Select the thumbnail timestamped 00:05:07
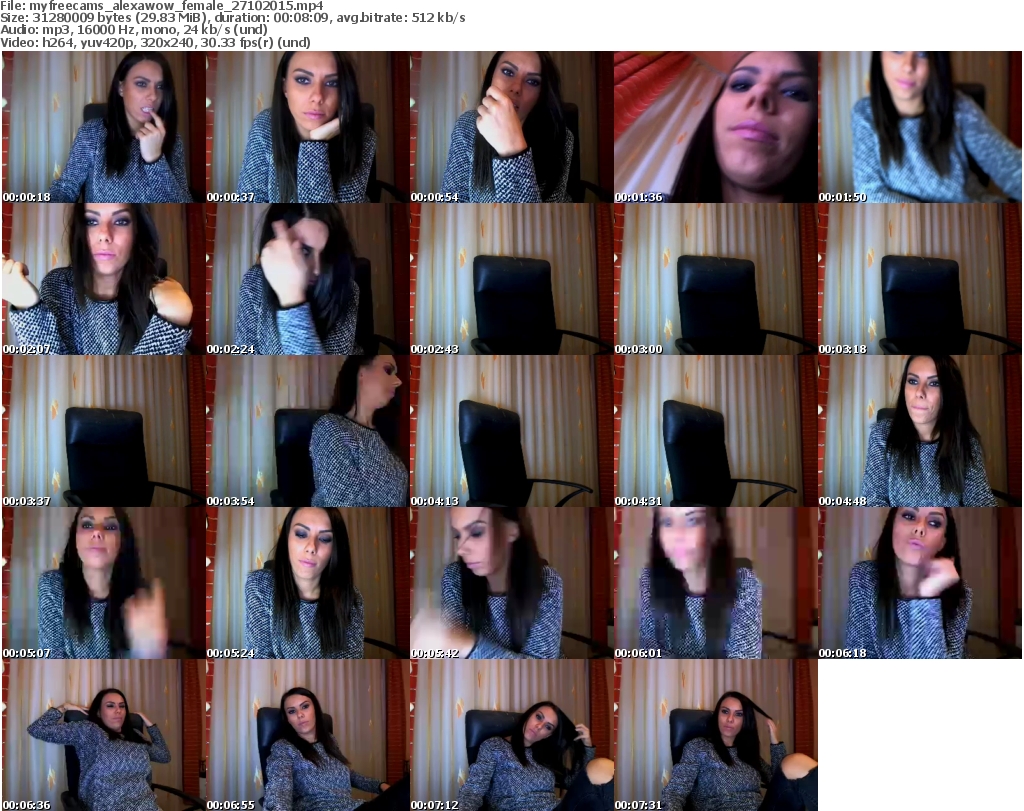The image size is (1024, 811). [x=104, y=583]
